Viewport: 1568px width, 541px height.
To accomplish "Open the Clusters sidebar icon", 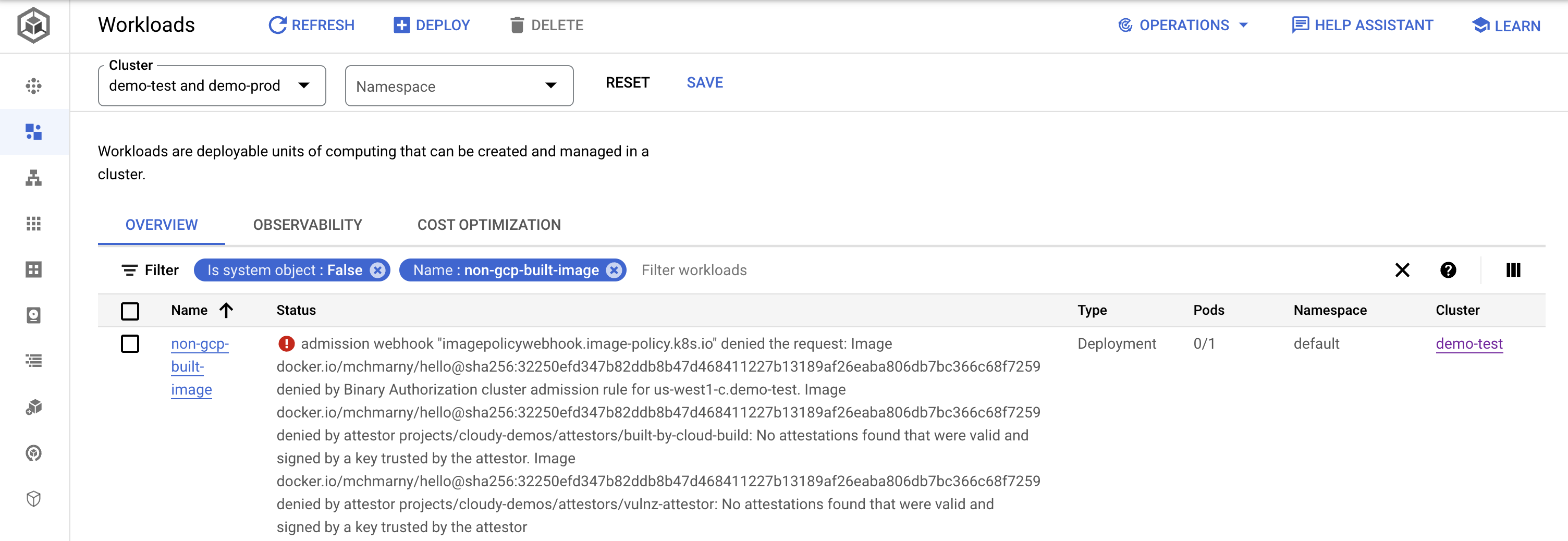I will tap(33, 86).
